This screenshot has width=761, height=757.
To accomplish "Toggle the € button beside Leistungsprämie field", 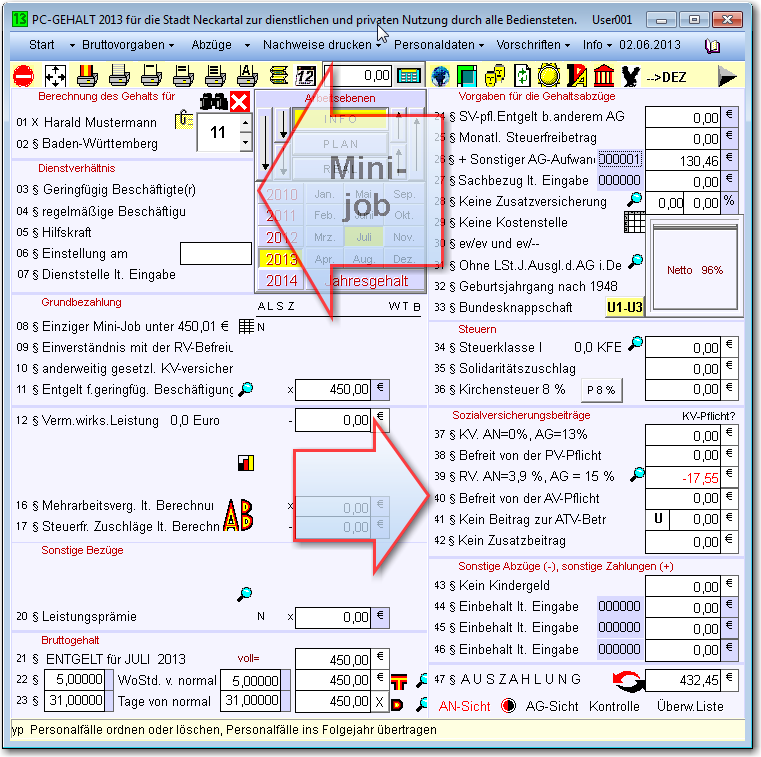I will [380, 617].
